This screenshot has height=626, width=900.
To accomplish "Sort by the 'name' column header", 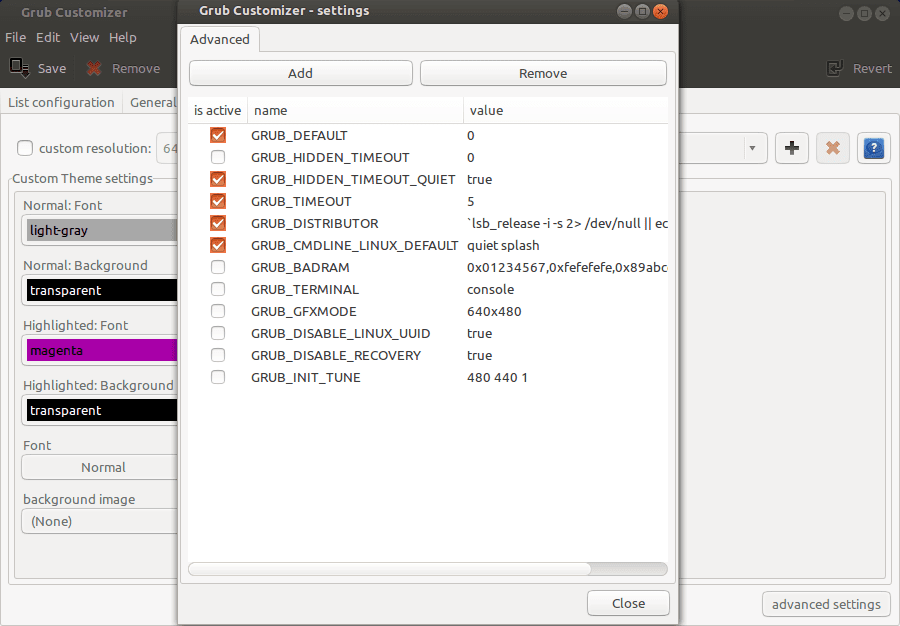I will (x=355, y=110).
